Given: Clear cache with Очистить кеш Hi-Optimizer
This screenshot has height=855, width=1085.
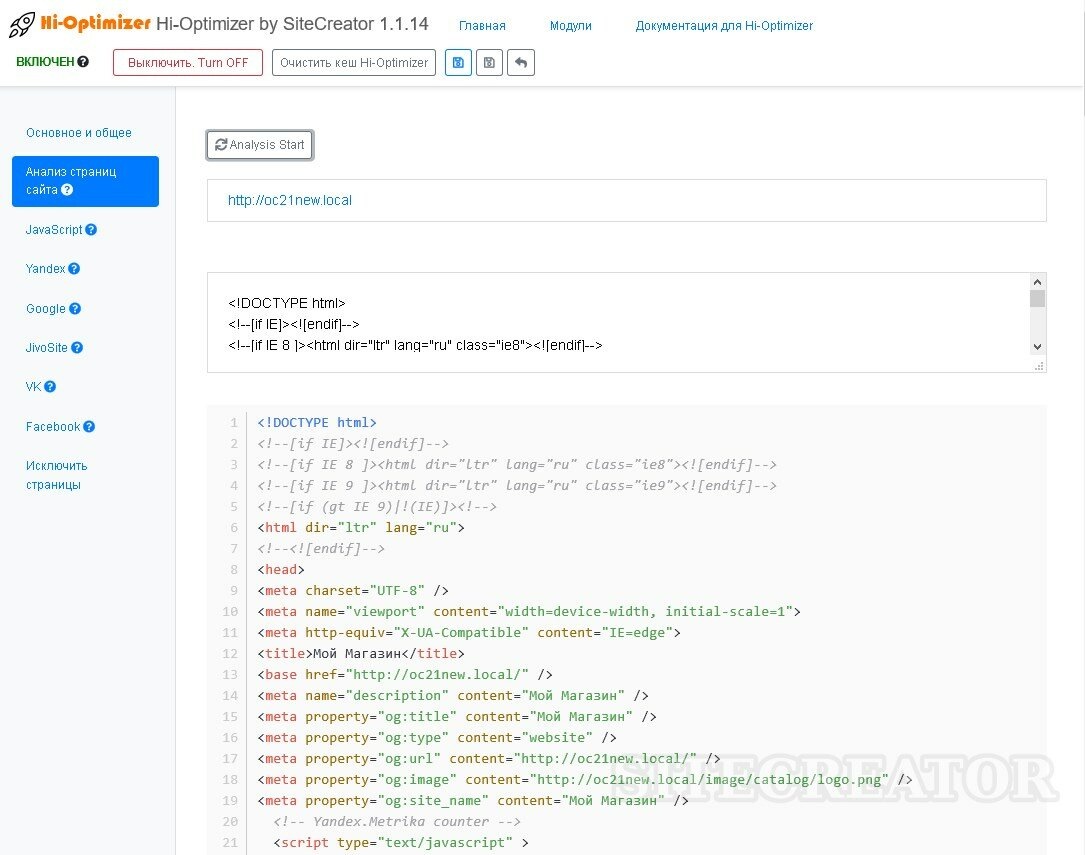Looking at the screenshot, I should point(354,62).
